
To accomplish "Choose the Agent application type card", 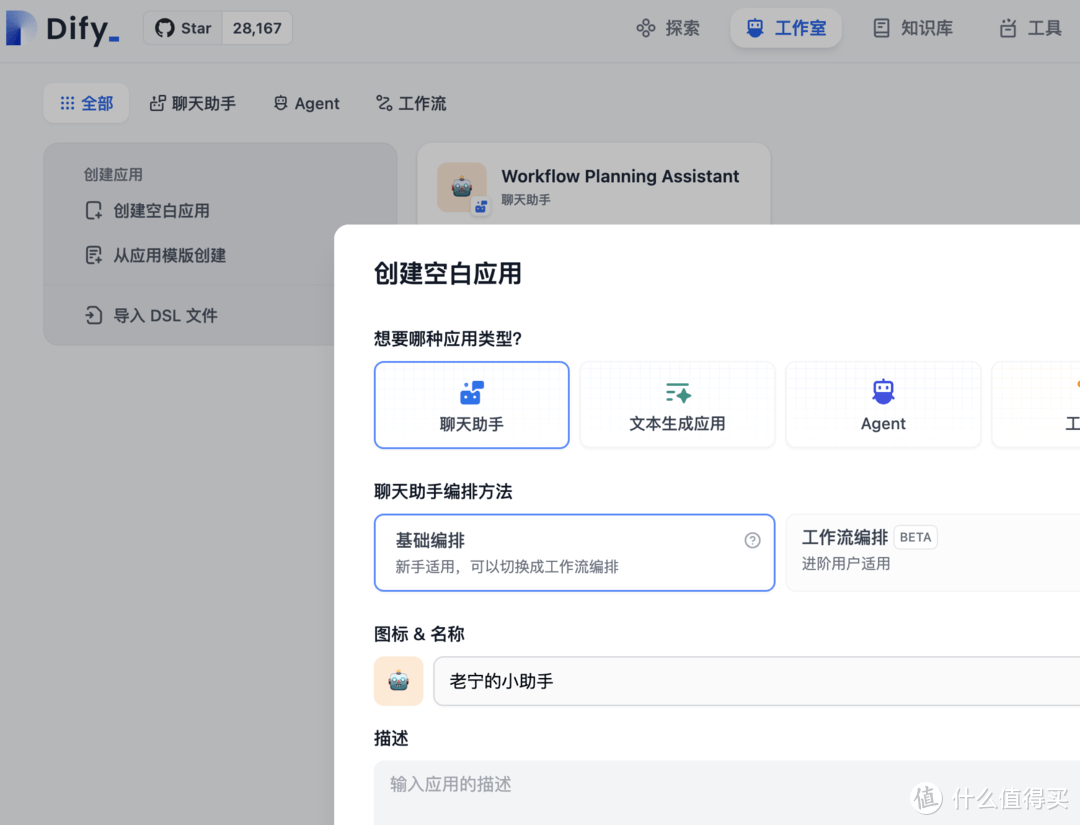I will [x=883, y=405].
